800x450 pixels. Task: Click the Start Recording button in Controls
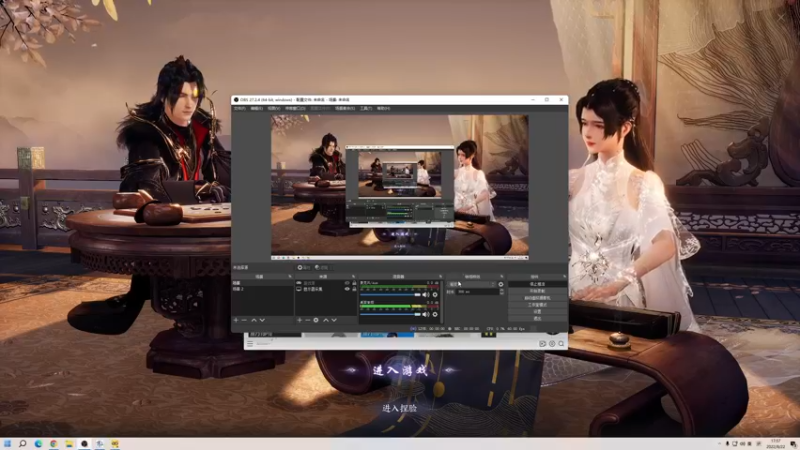537,291
